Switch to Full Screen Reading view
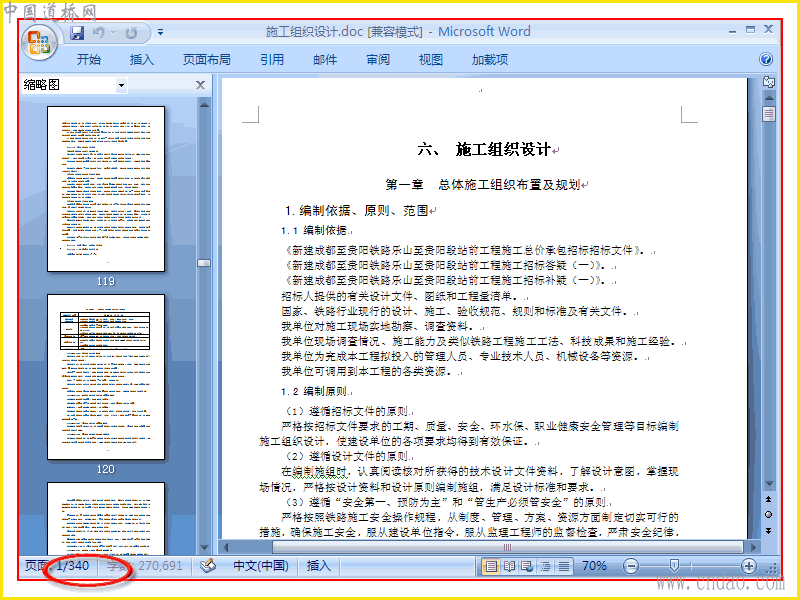Screen dimensions: 800x600 tap(509, 566)
